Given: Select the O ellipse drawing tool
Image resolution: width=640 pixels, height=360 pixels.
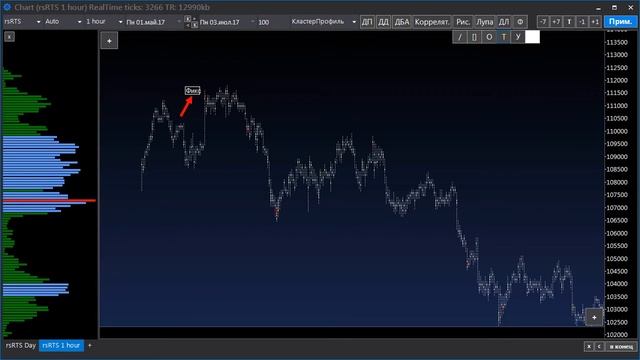Looking at the screenshot, I should (489, 37).
